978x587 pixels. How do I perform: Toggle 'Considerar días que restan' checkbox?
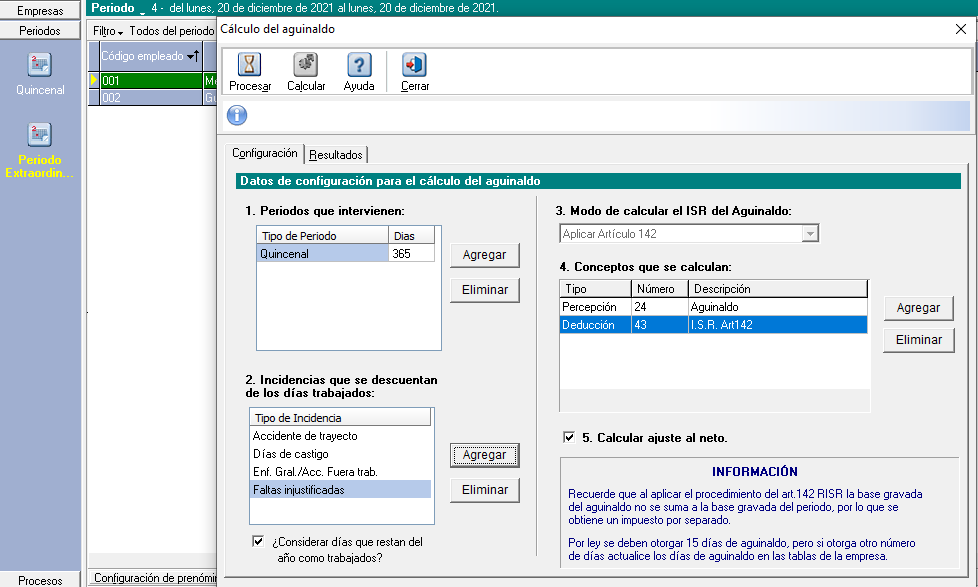(258, 541)
